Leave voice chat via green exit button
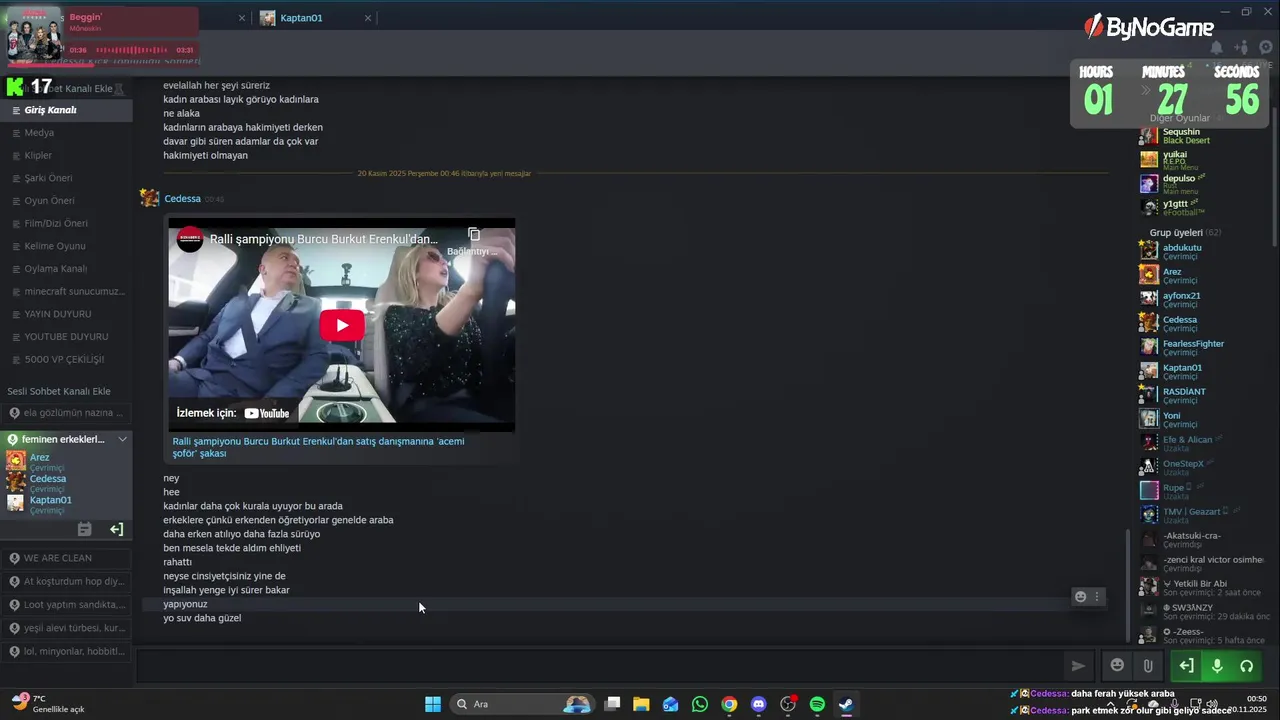This screenshot has height=720, width=1280. pyautogui.click(x=1186, y=665)
